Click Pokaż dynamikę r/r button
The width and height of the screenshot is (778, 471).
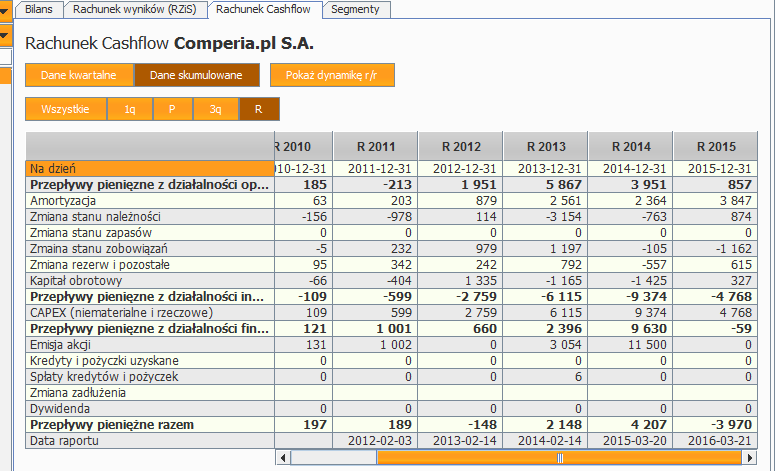332,75
